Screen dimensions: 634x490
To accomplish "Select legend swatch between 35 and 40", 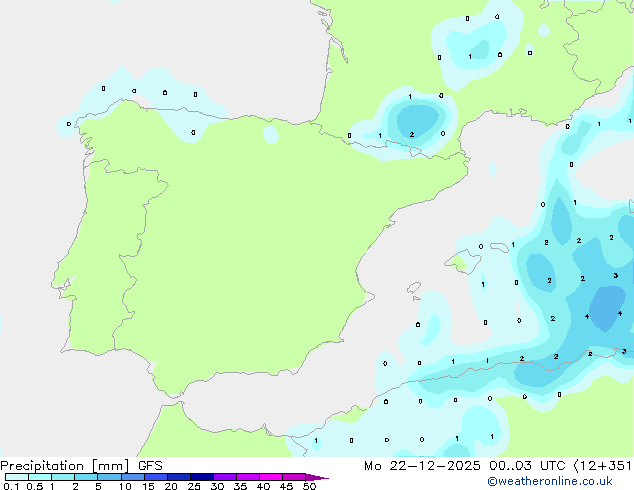I will point(248,477).
